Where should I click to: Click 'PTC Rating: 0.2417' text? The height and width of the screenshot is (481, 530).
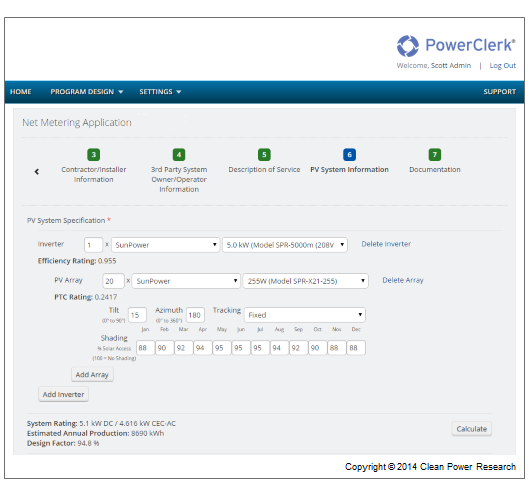[86, 297]
